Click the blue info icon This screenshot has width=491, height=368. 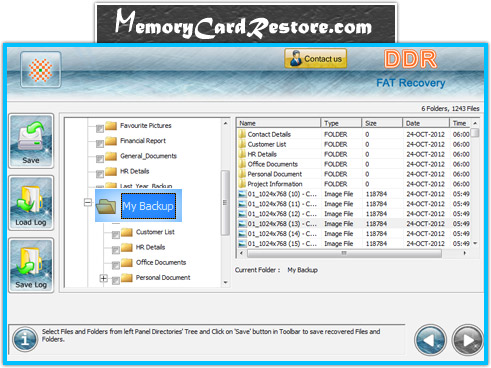[x=25, y=339]
